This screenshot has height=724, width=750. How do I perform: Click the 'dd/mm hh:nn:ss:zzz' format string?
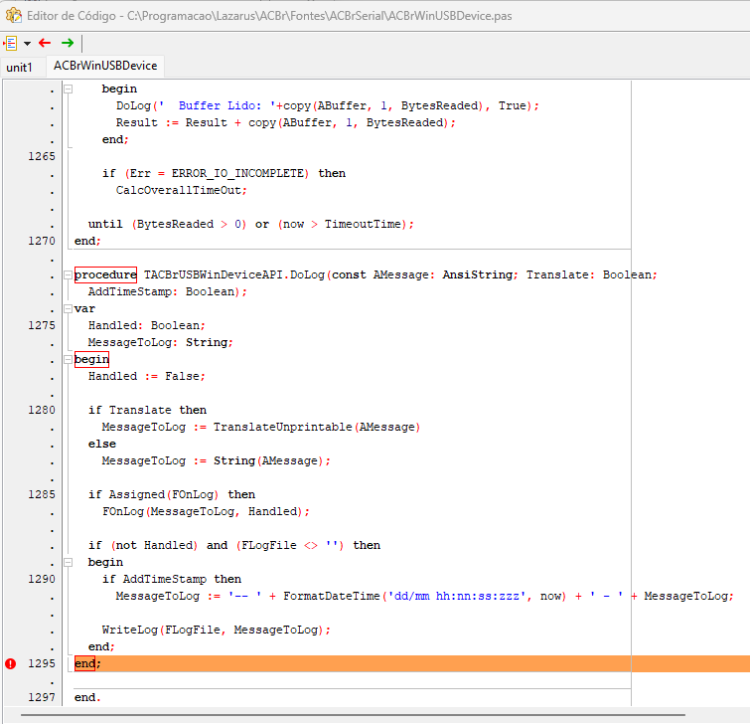click(x=457, y=596)
